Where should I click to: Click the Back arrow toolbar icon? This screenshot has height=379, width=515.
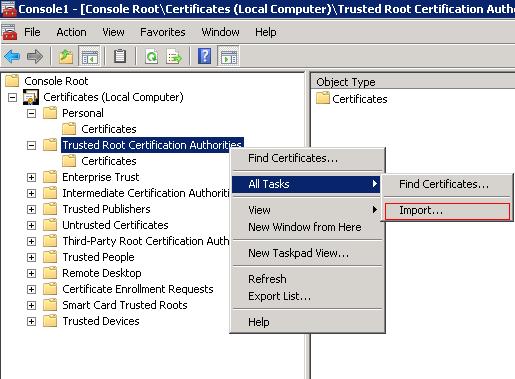point(12,56)
